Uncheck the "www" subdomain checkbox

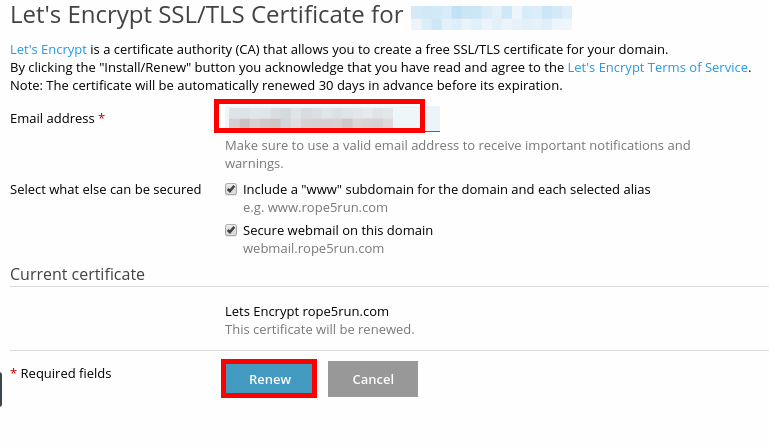[231, 189]
